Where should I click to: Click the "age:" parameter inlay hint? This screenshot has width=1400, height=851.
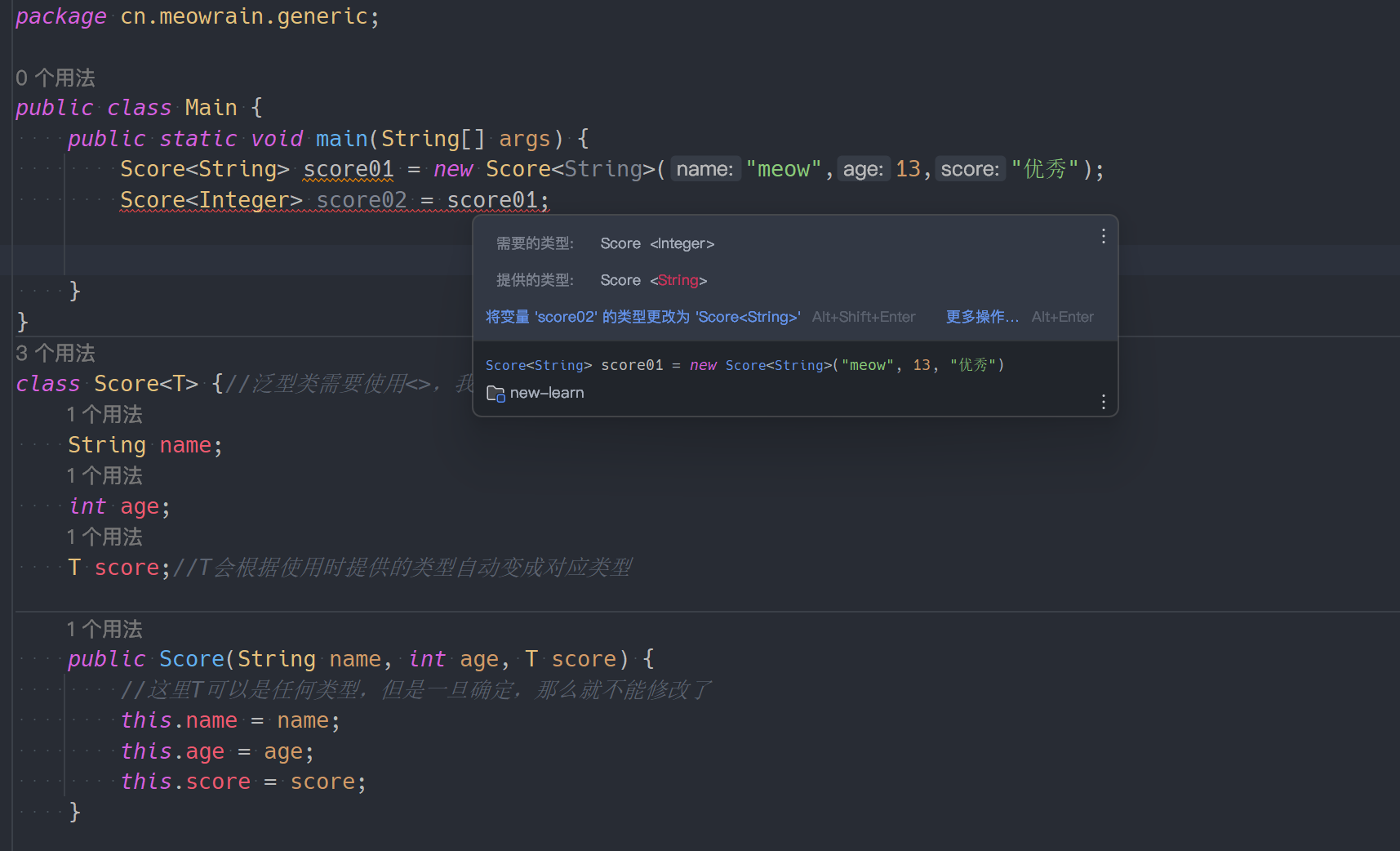click(x=863, y=169)
